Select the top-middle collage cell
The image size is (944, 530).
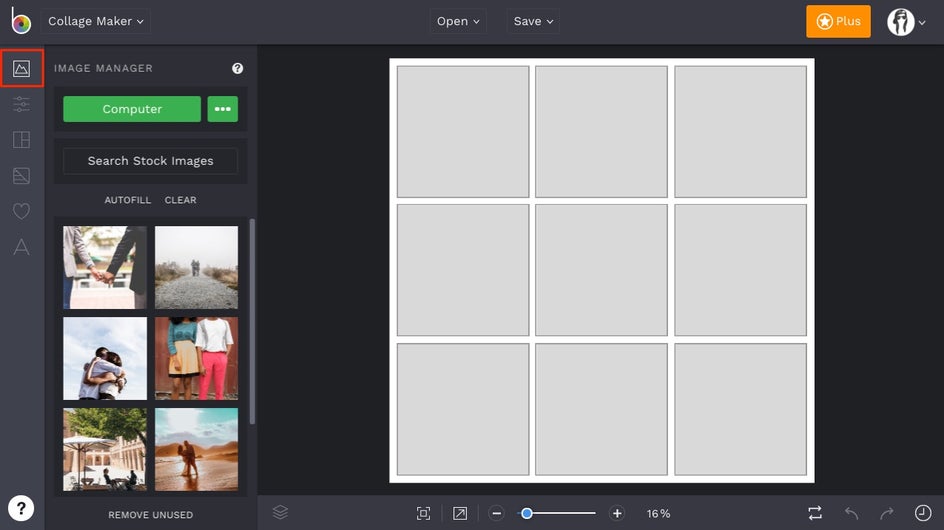point(601,132)
